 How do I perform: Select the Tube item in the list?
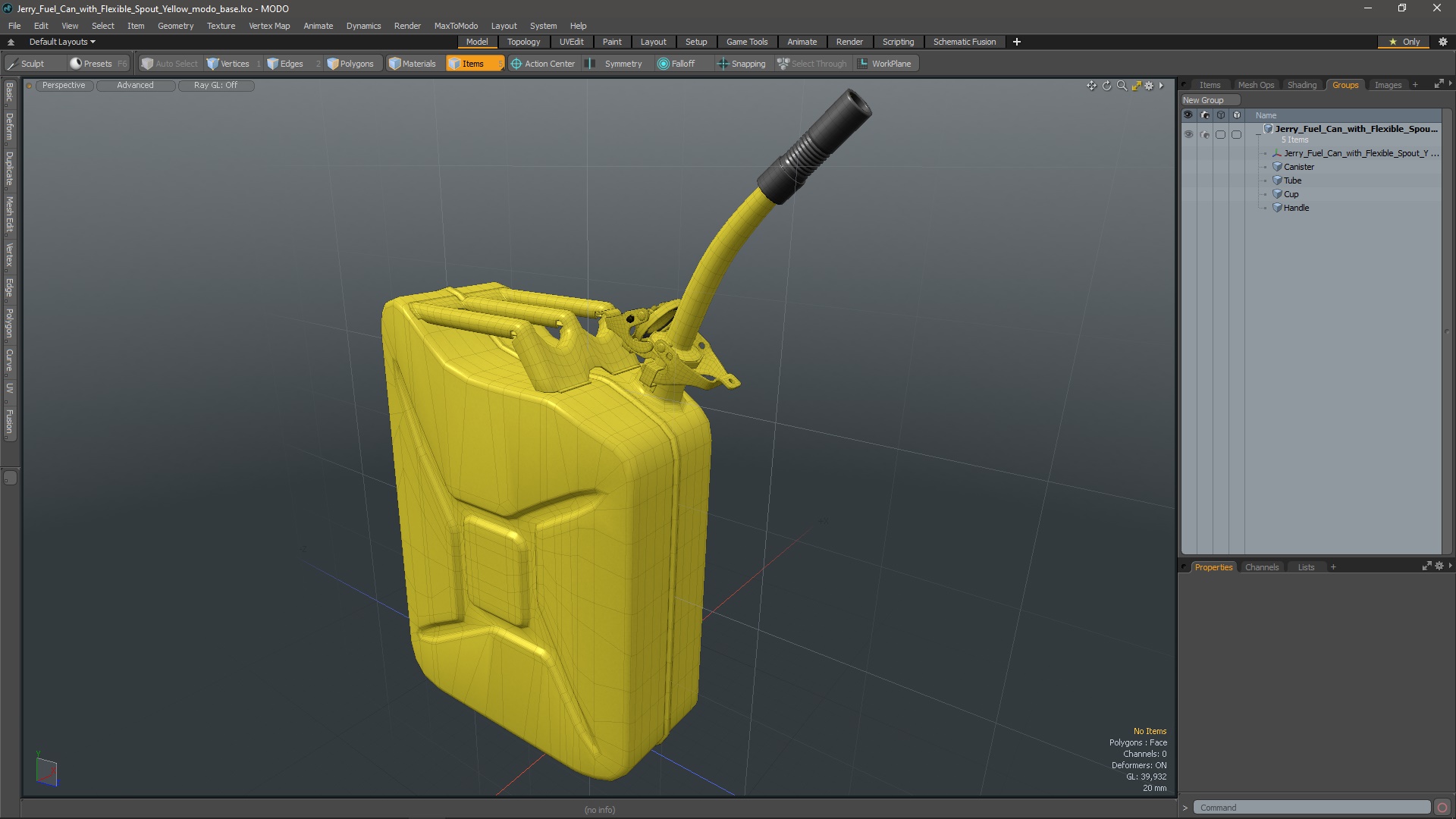point(1292,180)
